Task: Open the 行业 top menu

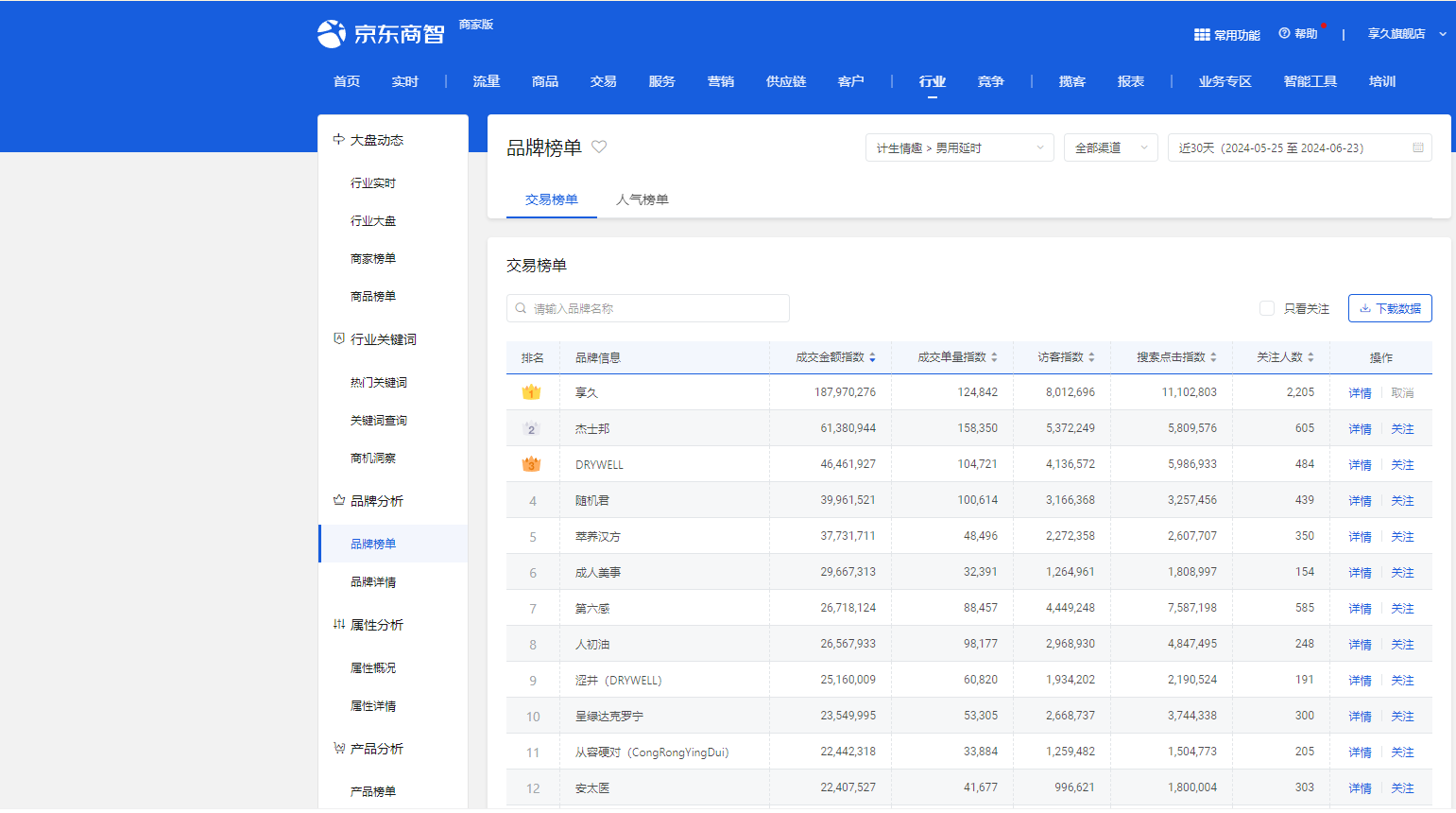Action: click(933, 81)
